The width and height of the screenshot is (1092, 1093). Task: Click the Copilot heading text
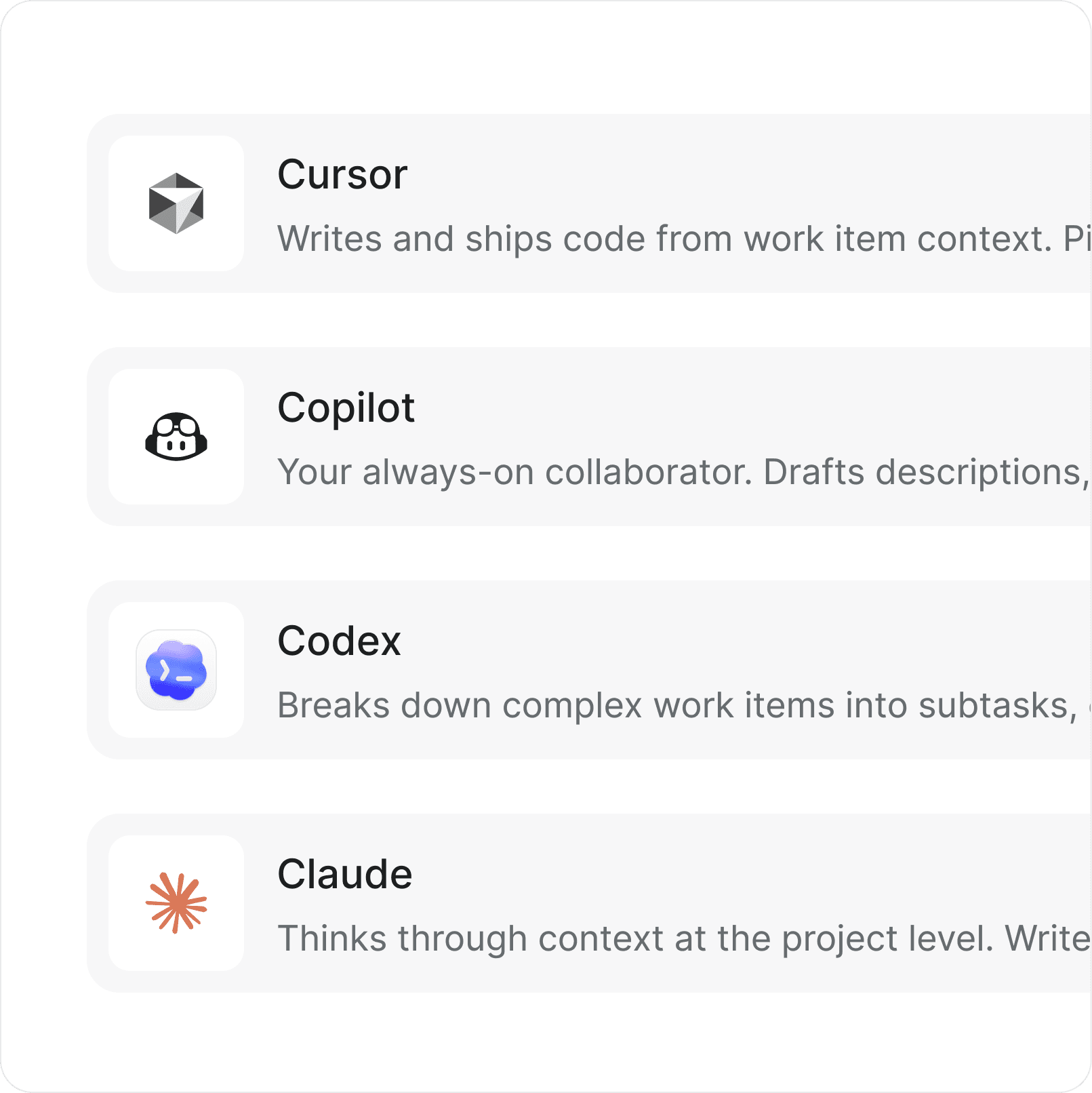[x=347, y=408]
